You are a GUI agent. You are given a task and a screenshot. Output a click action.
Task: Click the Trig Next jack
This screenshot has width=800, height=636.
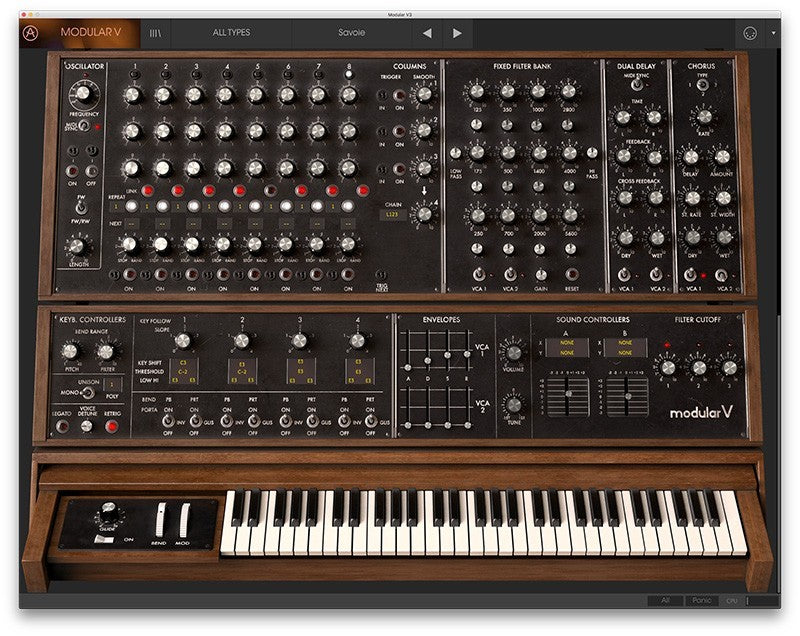pos(382,275)
